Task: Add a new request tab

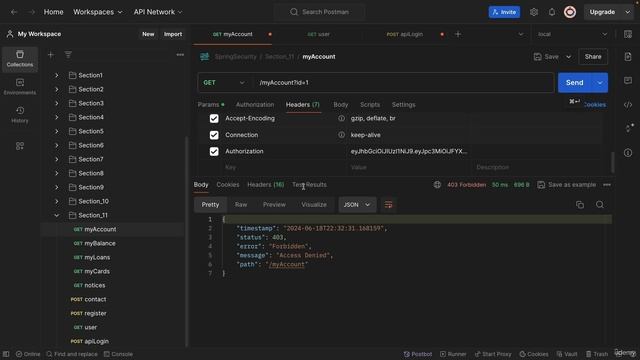Action: coord(458,34)
